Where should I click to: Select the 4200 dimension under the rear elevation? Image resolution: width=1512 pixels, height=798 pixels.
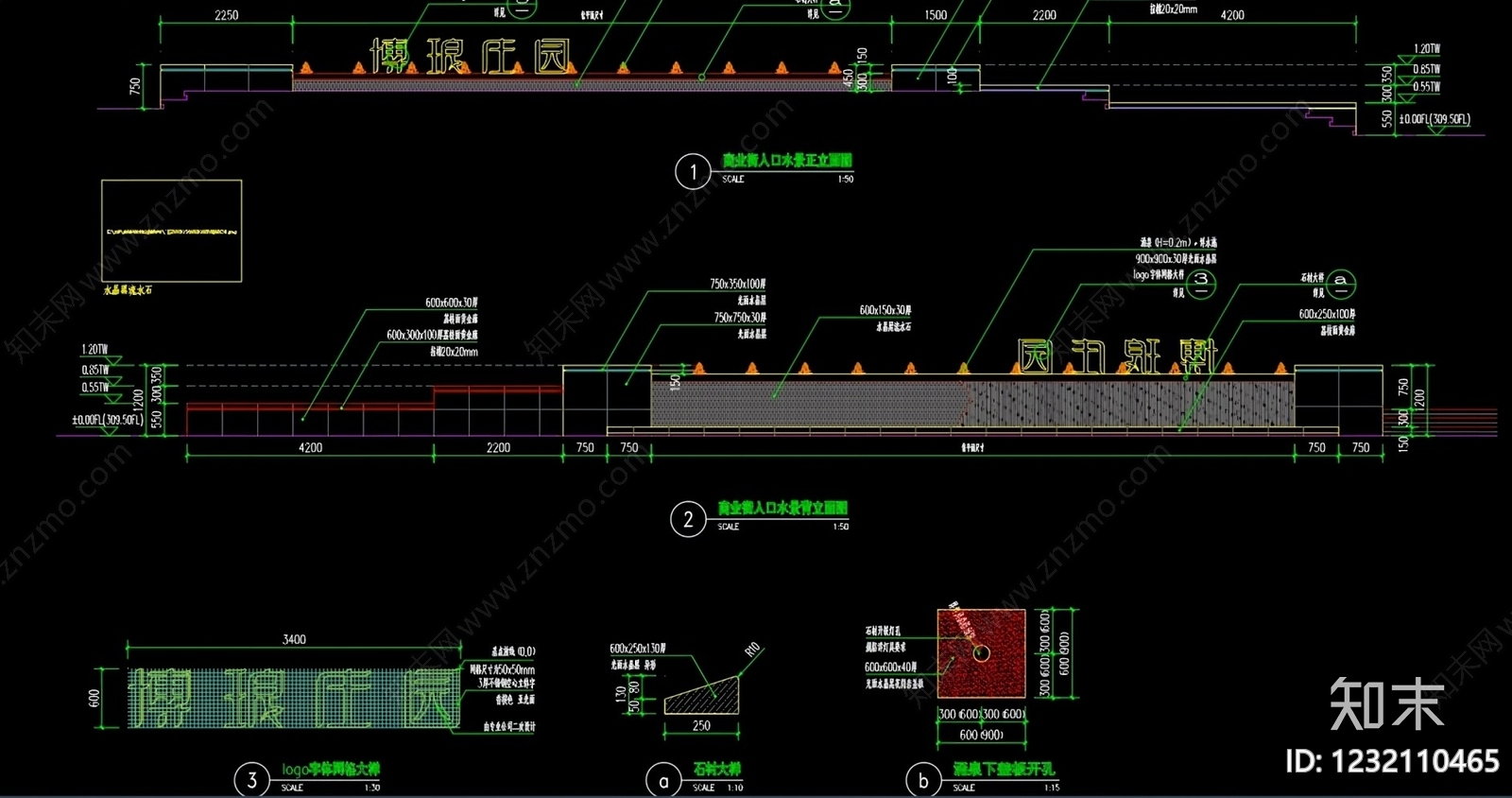point(310,447)
